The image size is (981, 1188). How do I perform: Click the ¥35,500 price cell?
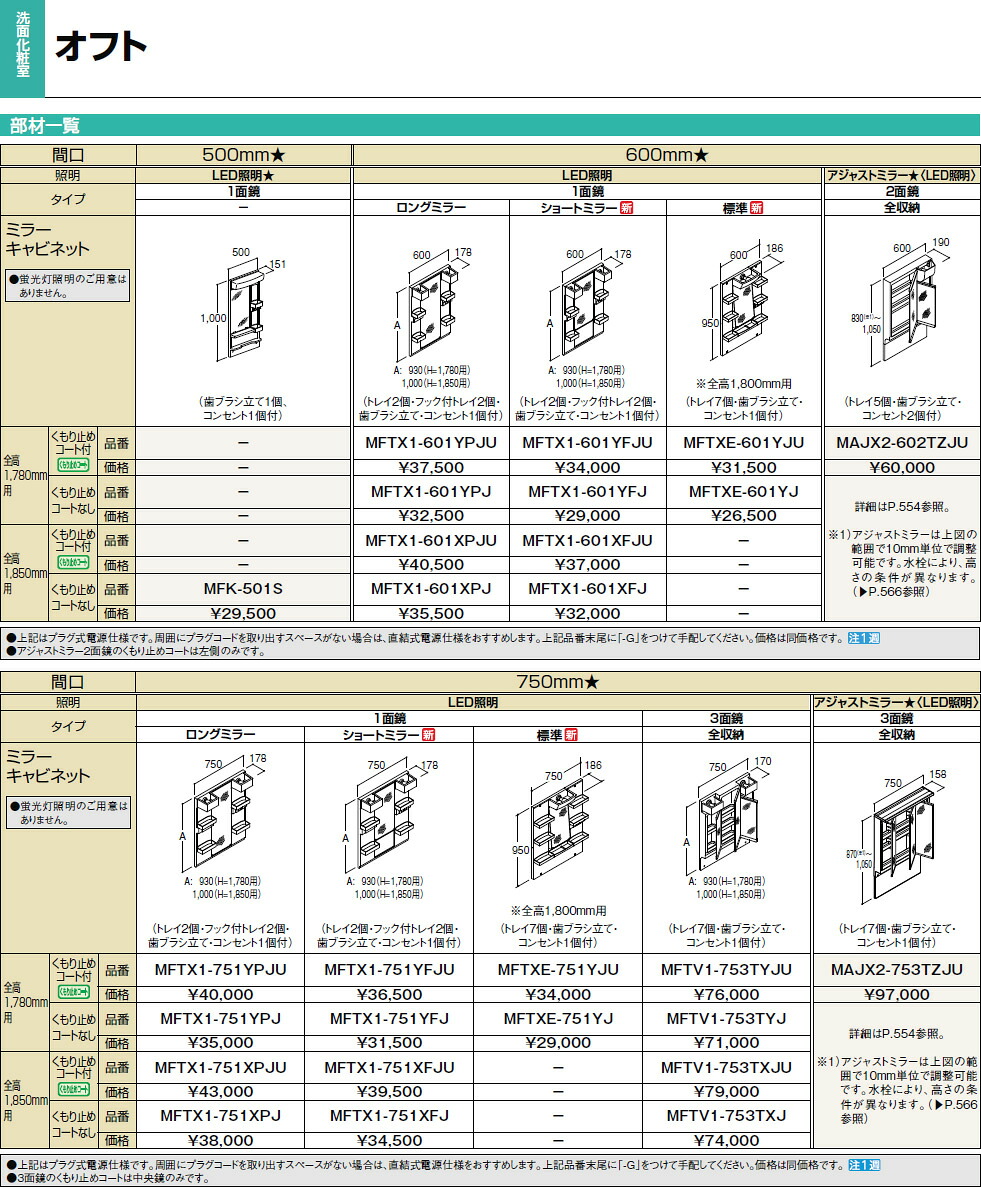pyautogui.click(x=431, y=614)
